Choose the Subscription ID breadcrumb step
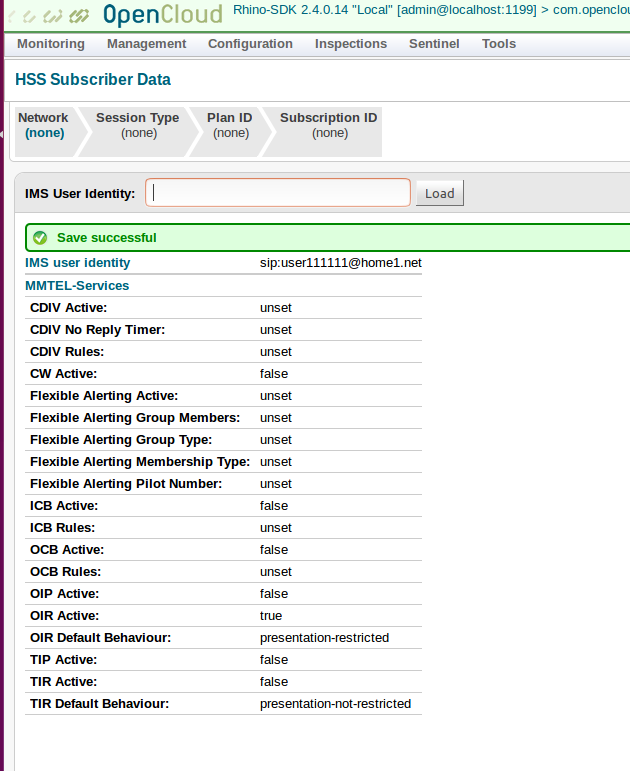Image resolution: width=630 pixels, height=771 pixels. pyautogui.click(x=328, y=125)
